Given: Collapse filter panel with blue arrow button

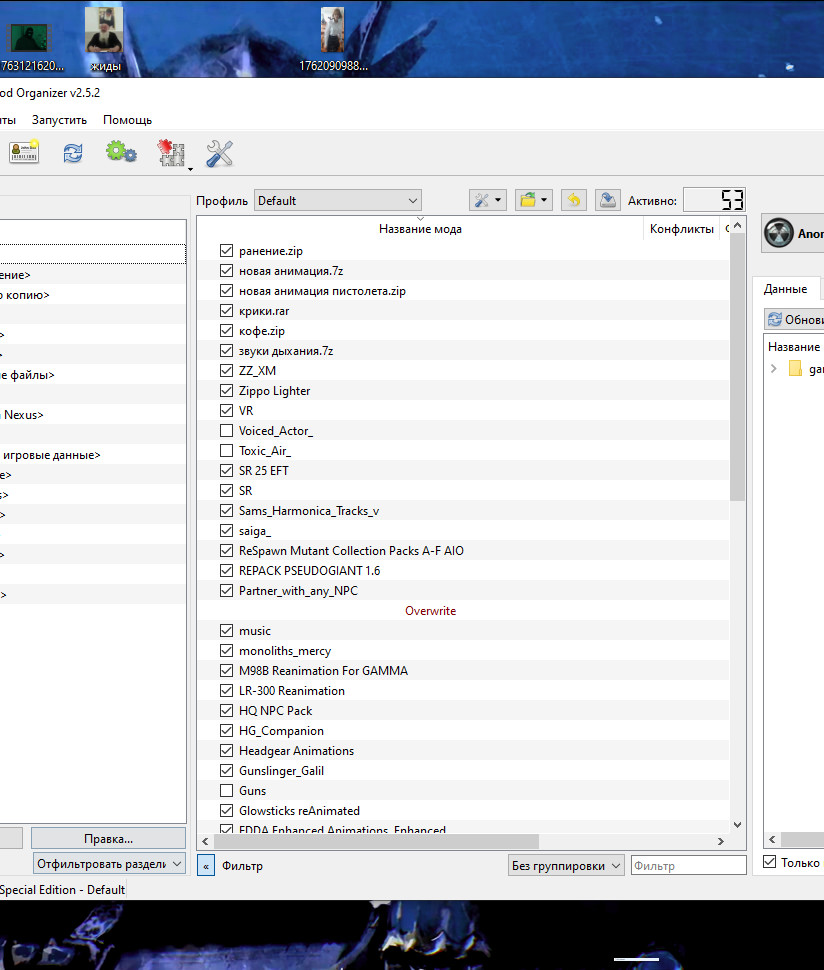Looking at the screenshot, I should [x=206, y=865].
